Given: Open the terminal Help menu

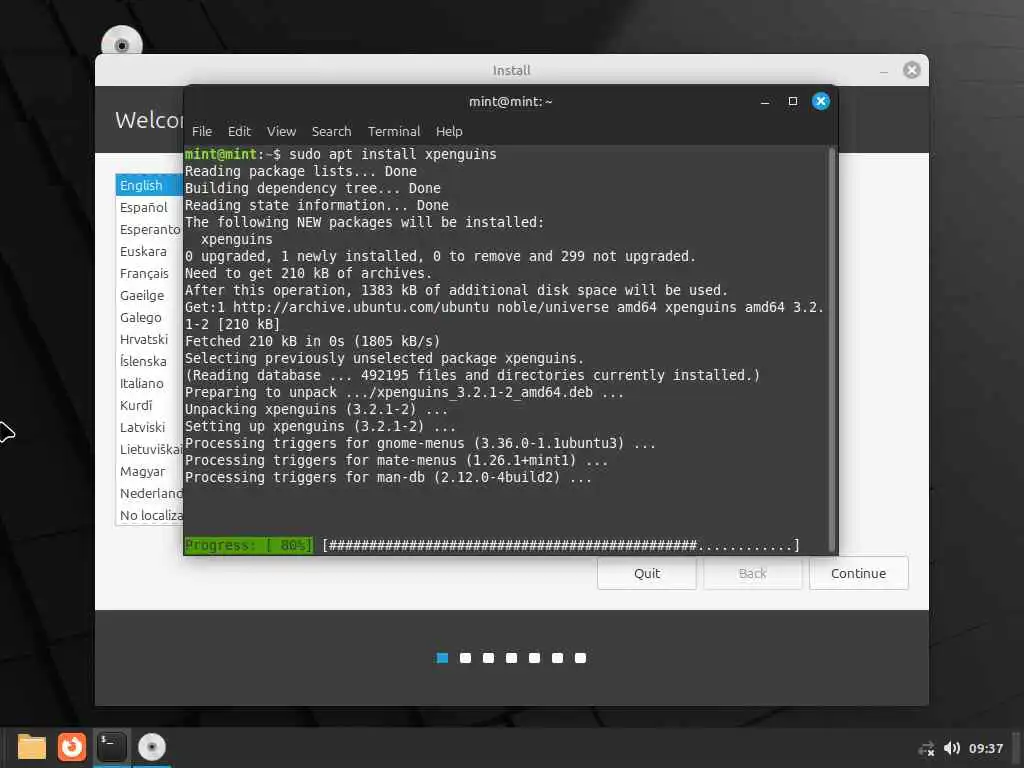Looking at the screenshot, I should point(449,131).
